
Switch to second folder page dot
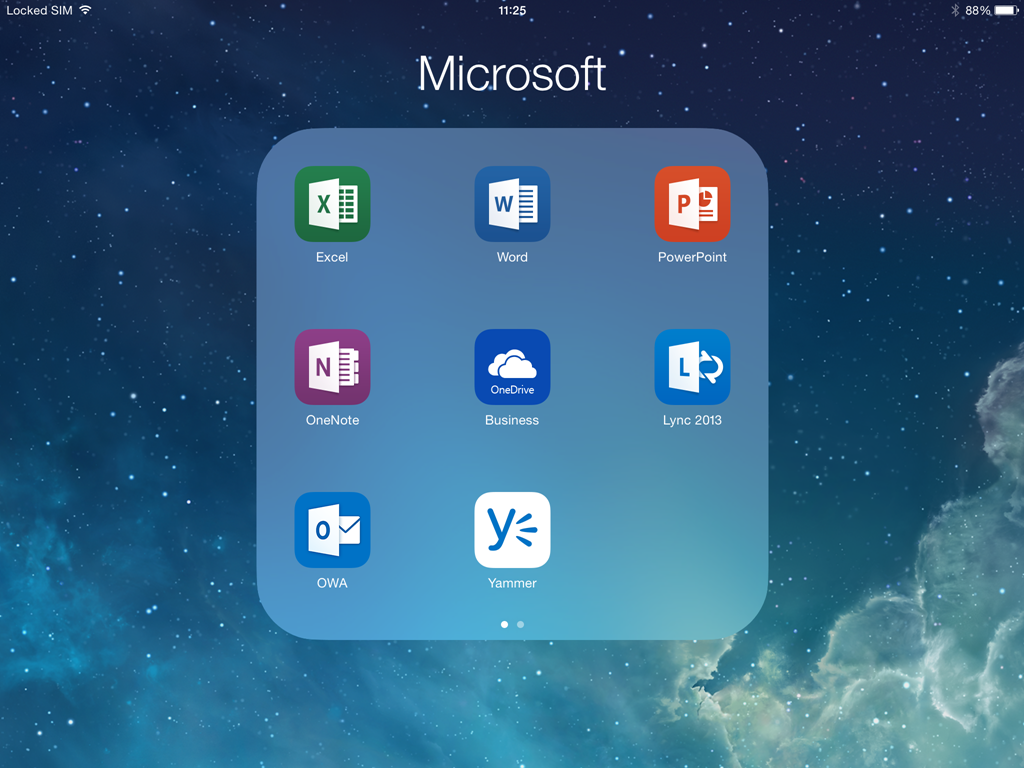520,624
